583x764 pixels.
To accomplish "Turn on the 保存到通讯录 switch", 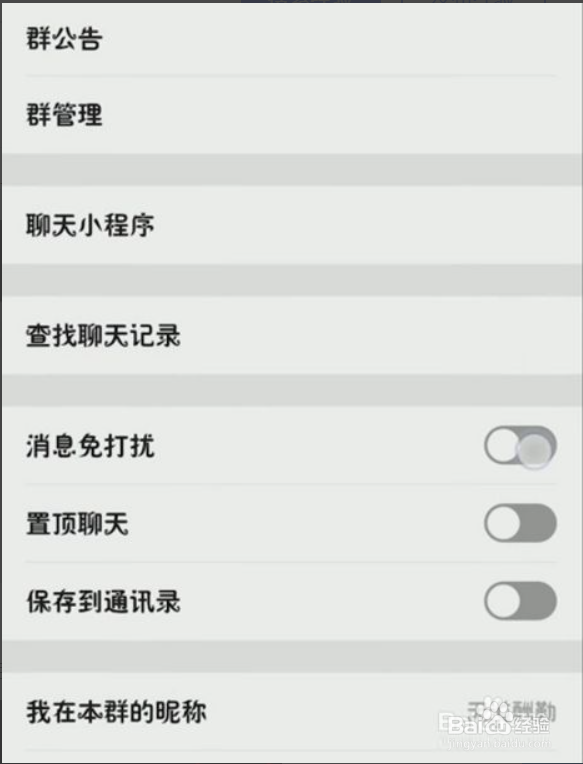I will [520, 601].
